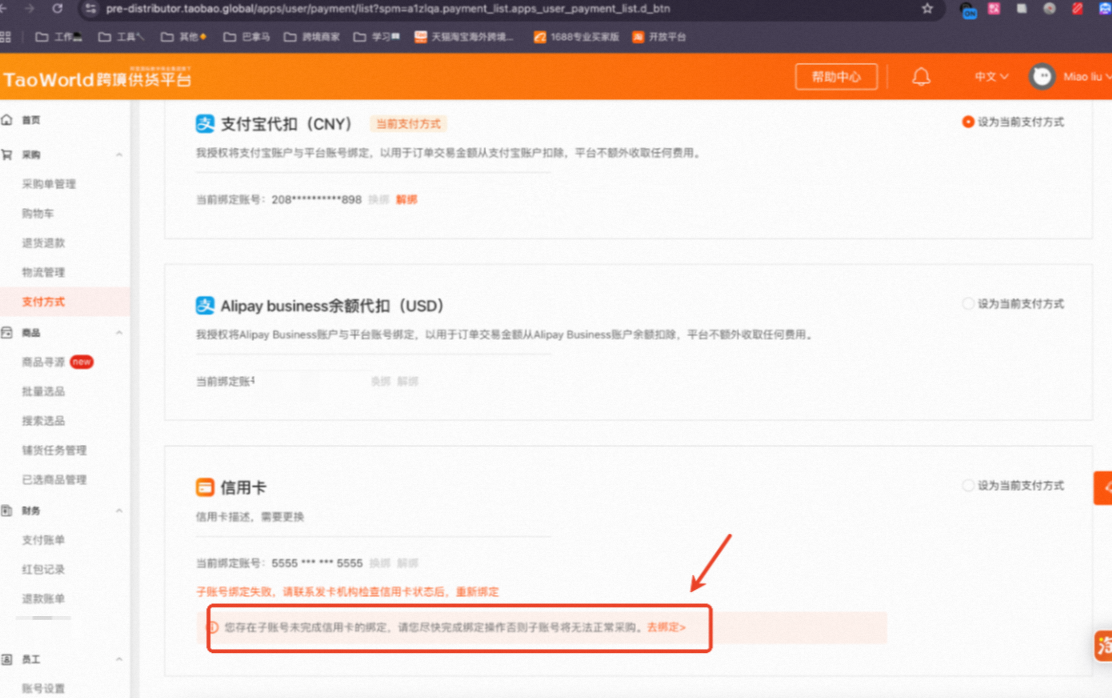Screen dimensions: 1112x698
Task: Open the 跨境商家 bookmark folder
Action: click(312, 37)
